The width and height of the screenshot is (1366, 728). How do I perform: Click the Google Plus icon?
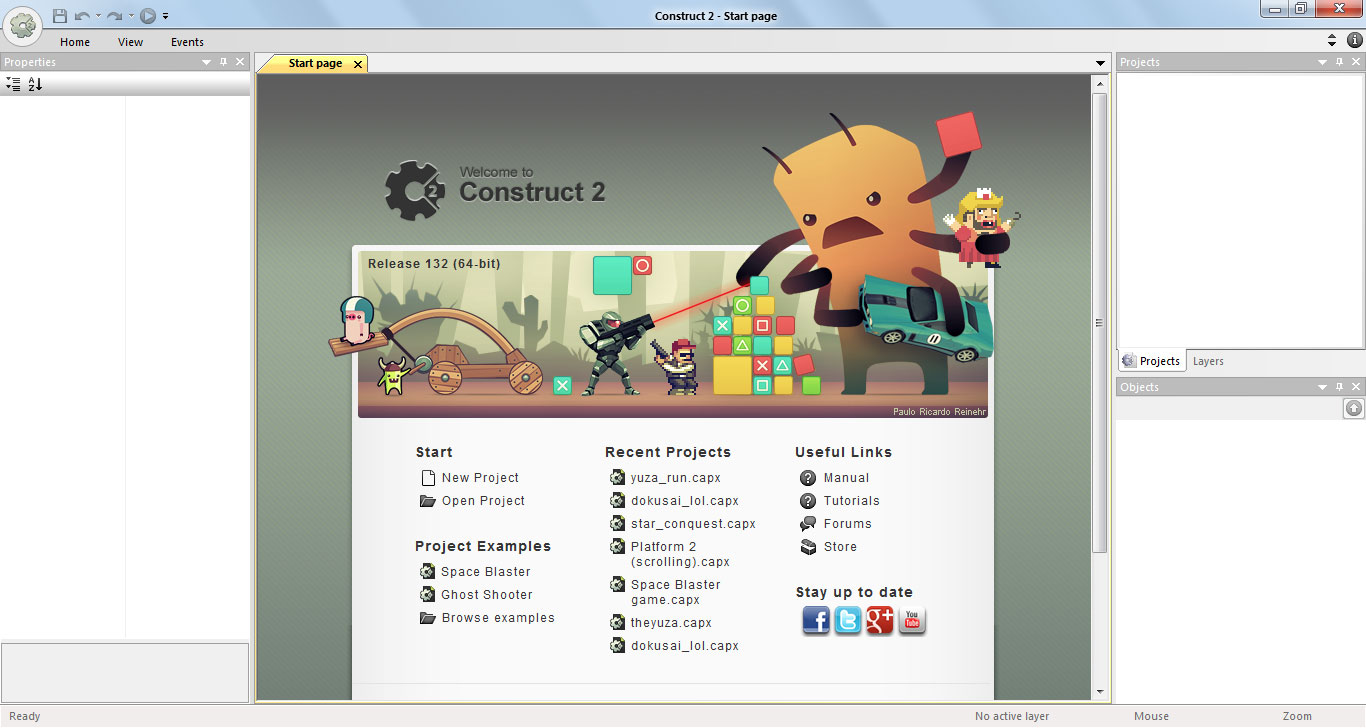coord(880,621)
